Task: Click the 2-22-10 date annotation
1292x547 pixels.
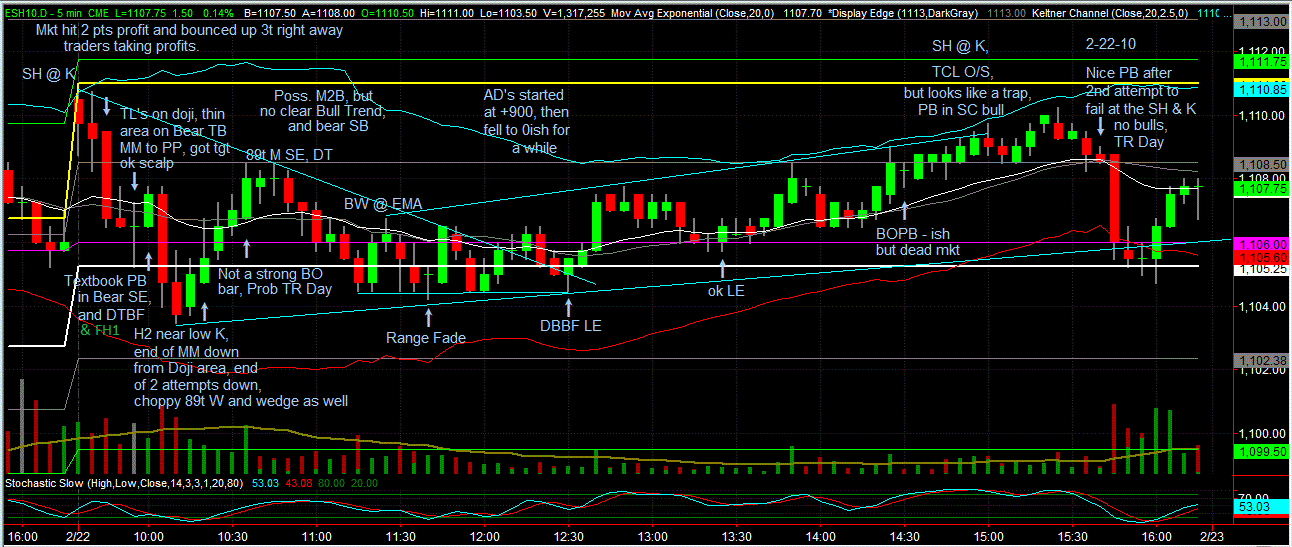Action: coord(1112,46)
